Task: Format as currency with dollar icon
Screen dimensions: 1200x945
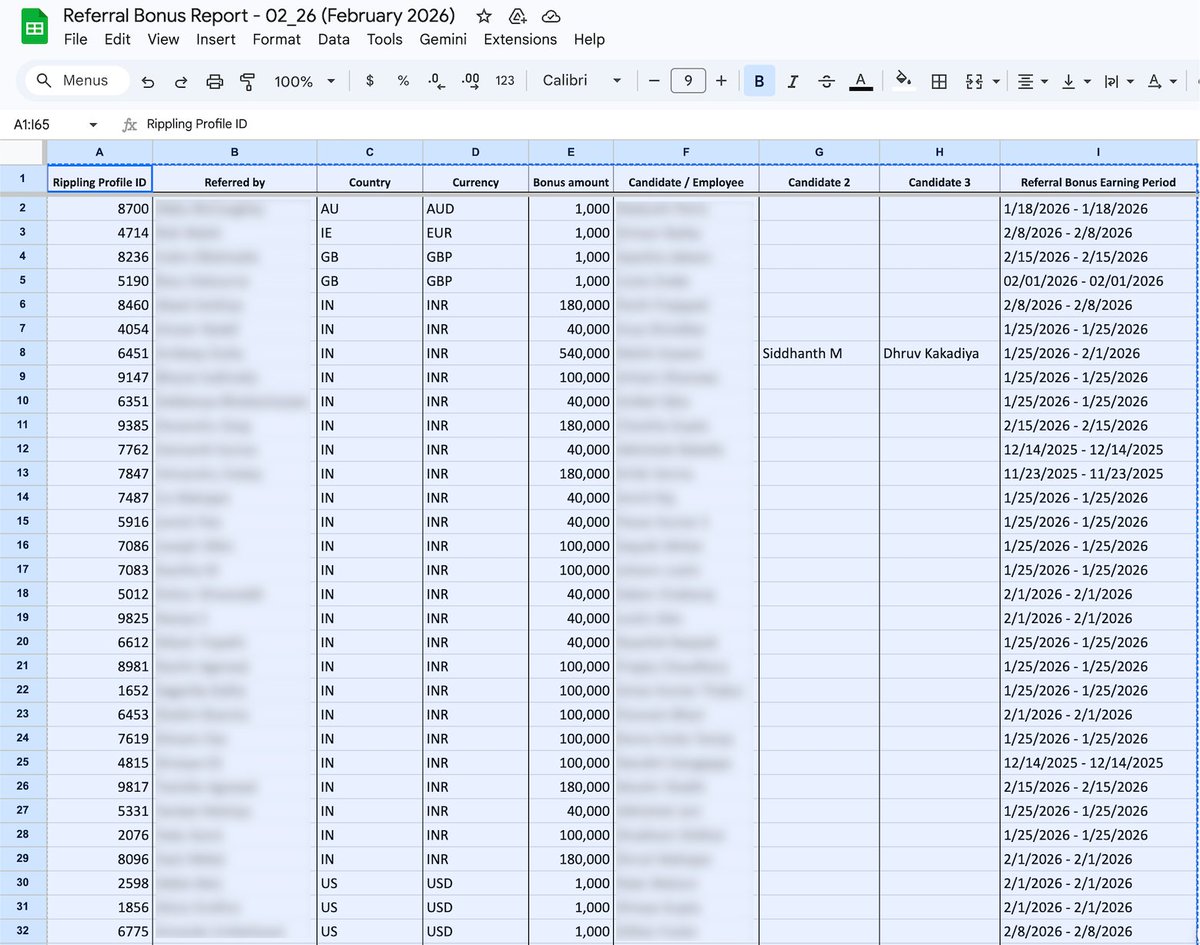Action: [370, 81]
